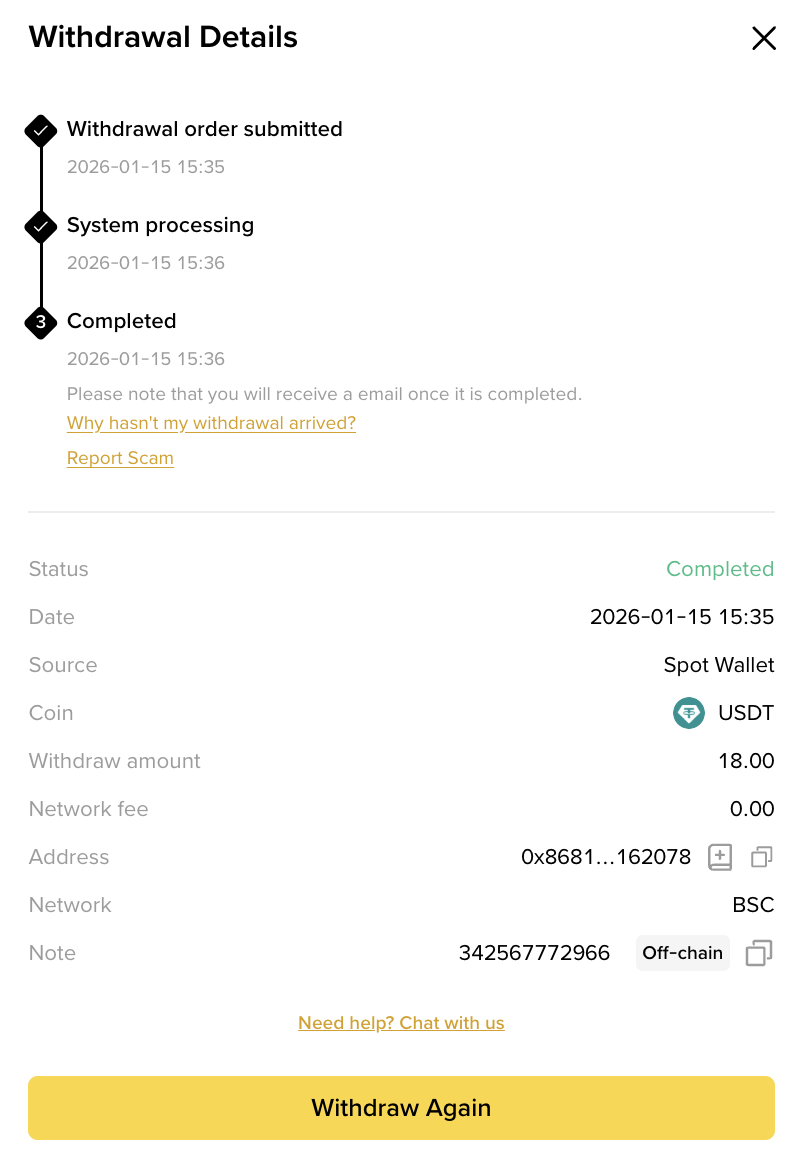The width and height of the screenshot is (798, 1164).
Task: Click the submitted step checkmark icon
Action: (40, 130)
